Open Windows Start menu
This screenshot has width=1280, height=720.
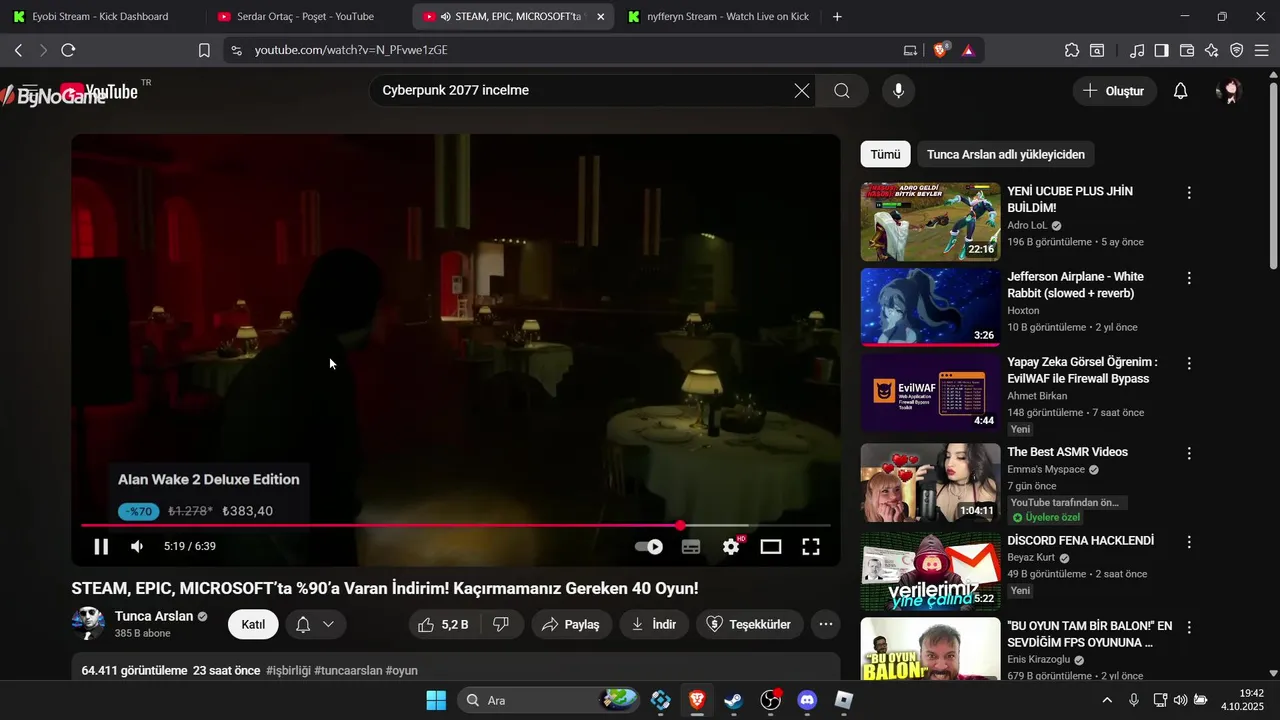click(436, 700)
